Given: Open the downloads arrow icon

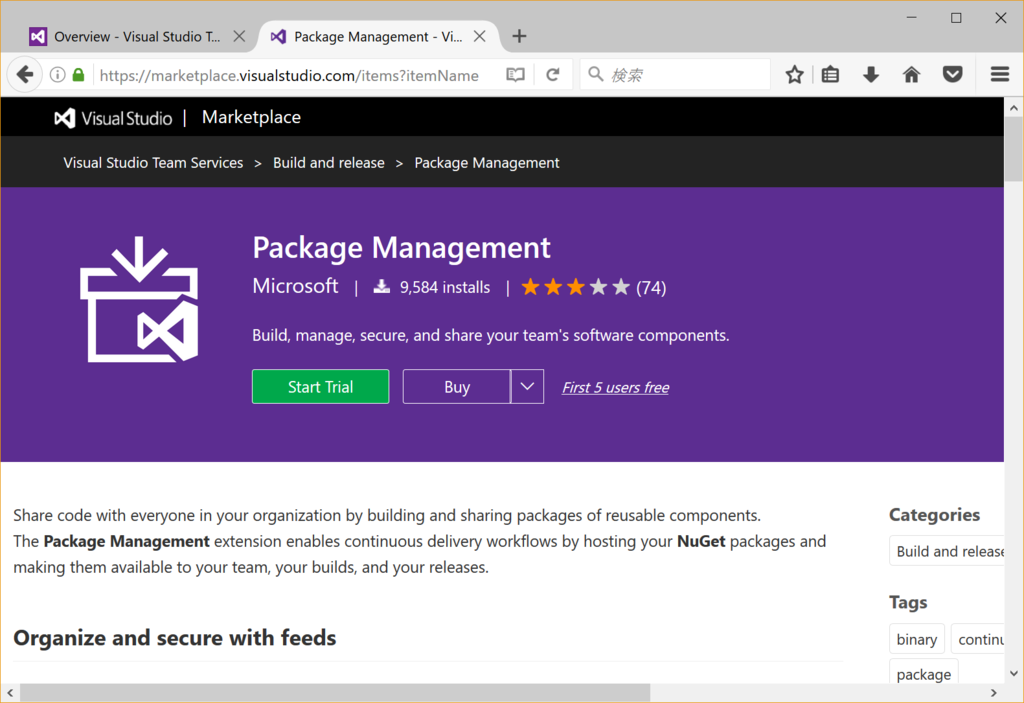Looking at the screenshot, I should [x=871, y=74].
